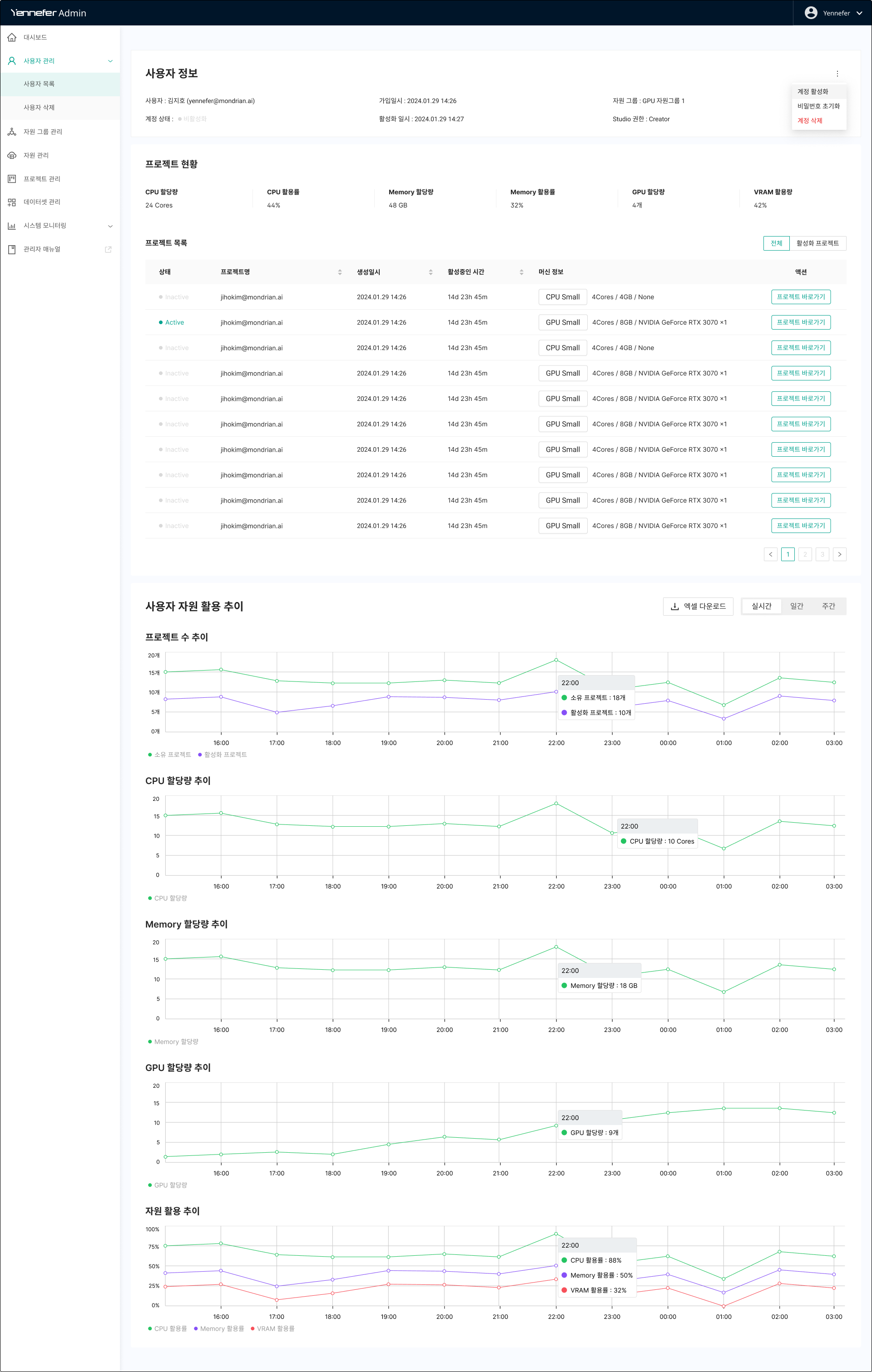Open the three-dot menu in user info
The width and height of the screenshot is (872, 1372).
tap(837, 74)
